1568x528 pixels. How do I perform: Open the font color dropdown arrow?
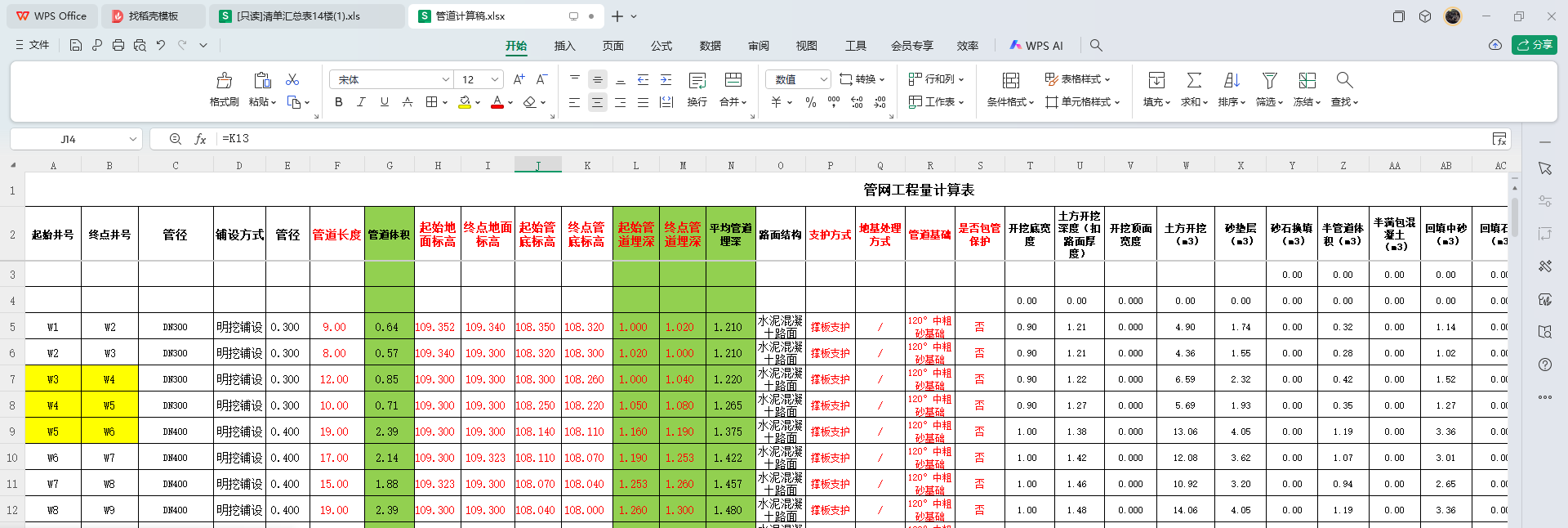click(510, 103)
